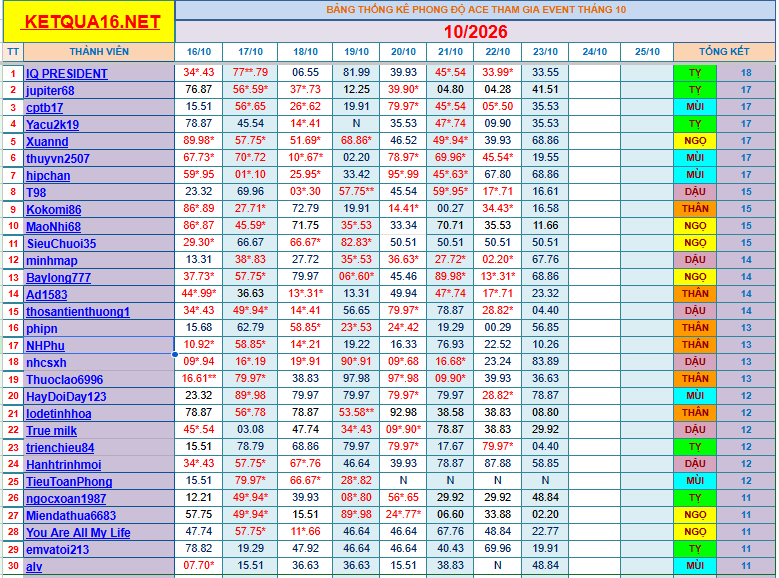Select cell 07.70* in alv row

(x=199, y=566)
